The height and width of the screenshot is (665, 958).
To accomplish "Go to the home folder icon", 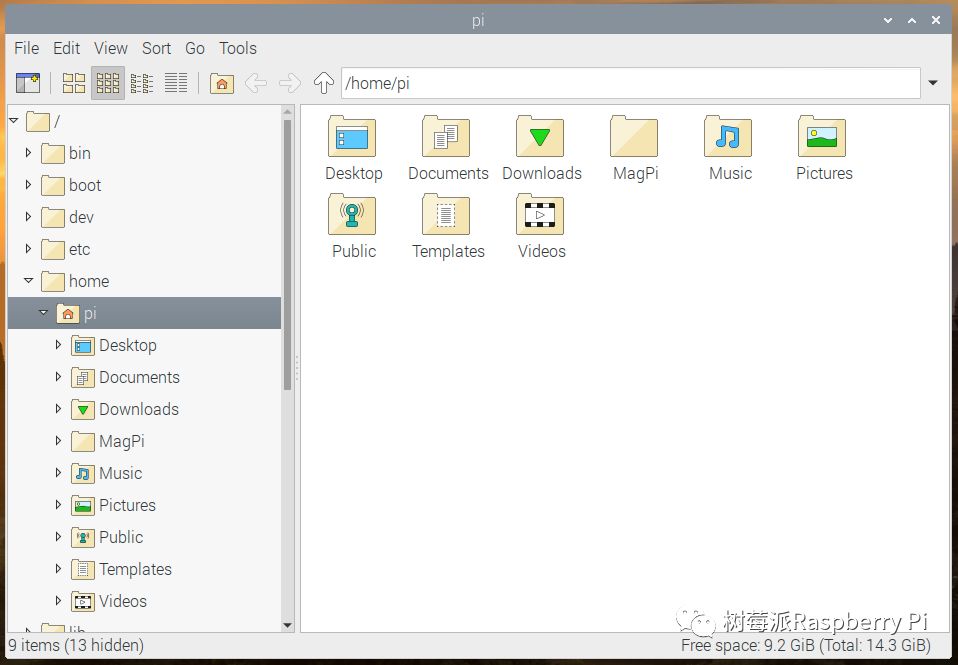I will 222,83.
